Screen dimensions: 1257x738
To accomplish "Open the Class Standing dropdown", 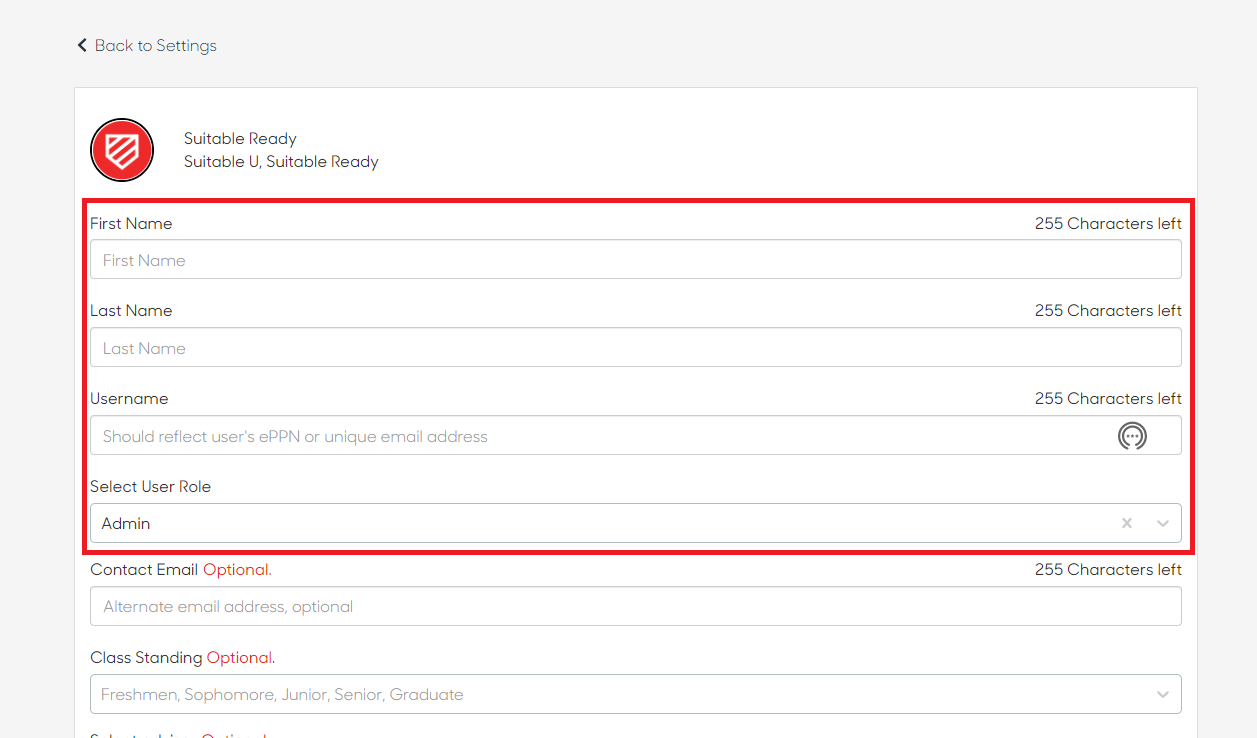I will point(636,694).
